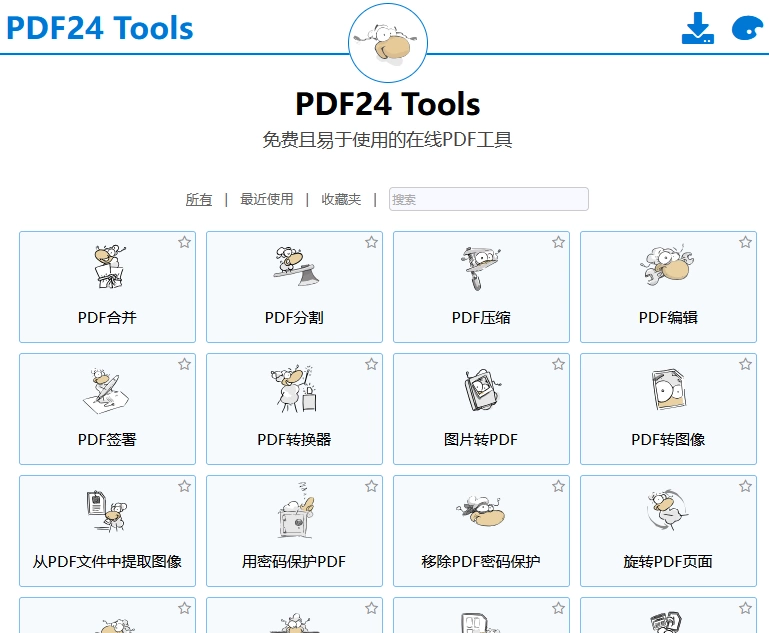Click the sheep mascot logo in header

tap(388, 43)
